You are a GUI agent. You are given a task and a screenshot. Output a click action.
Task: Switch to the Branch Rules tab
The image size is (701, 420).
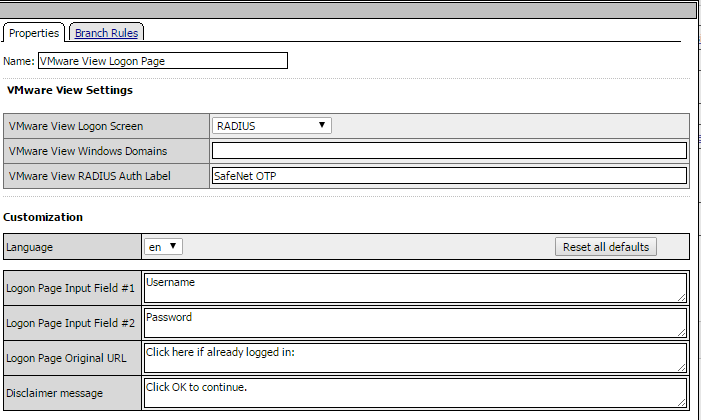coord(106,33)
